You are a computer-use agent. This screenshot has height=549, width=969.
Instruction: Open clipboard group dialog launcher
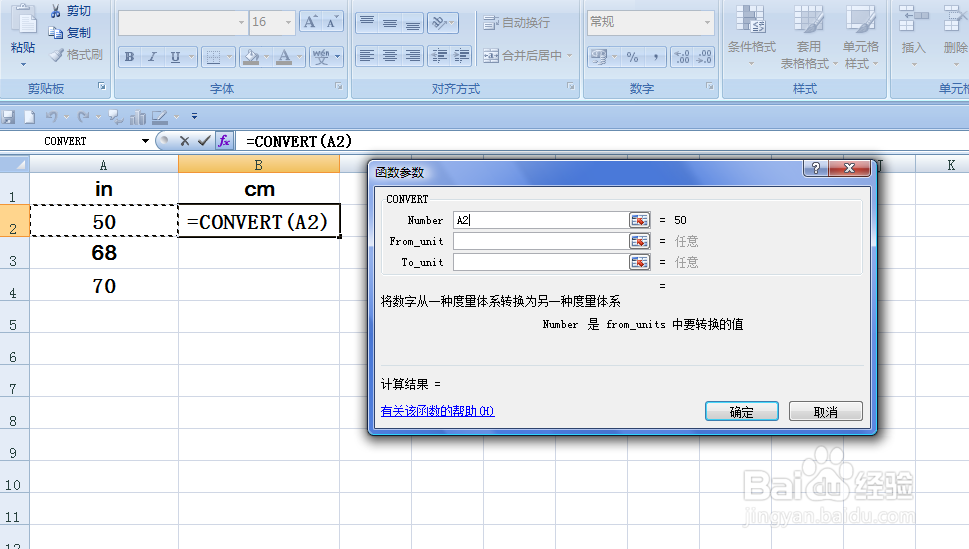(x=102, y=87)
